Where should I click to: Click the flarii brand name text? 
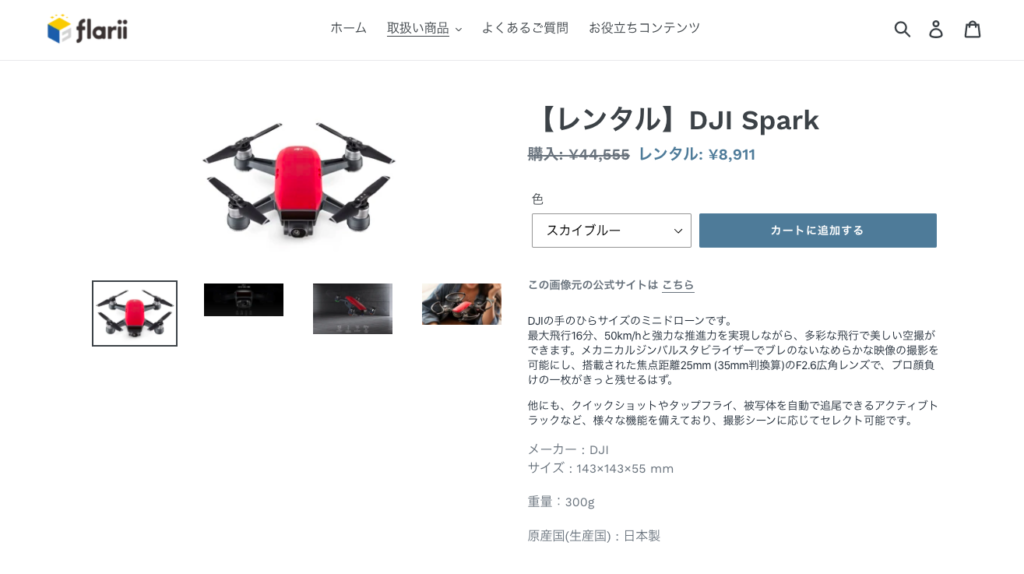[102, 30]
